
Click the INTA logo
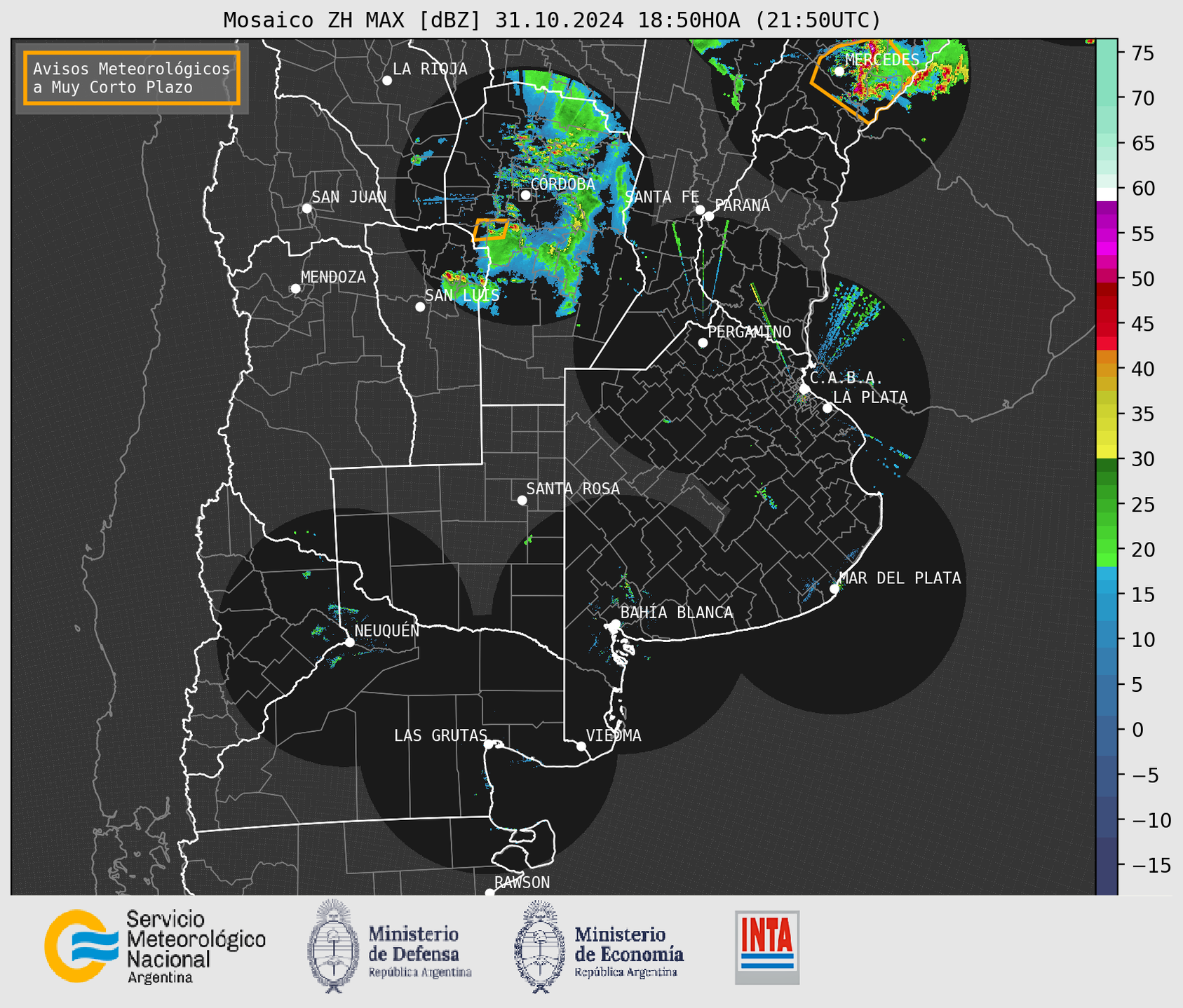pyautogui.click(x=767, y=947)
